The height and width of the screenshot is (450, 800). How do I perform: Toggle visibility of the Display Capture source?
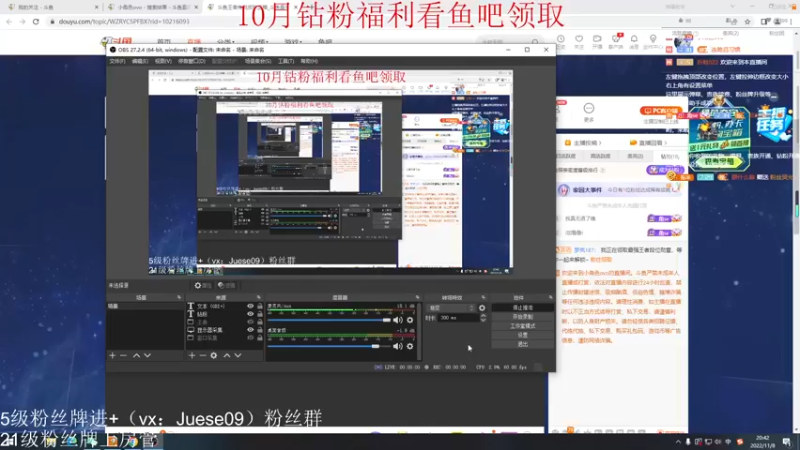coord(251,330)
